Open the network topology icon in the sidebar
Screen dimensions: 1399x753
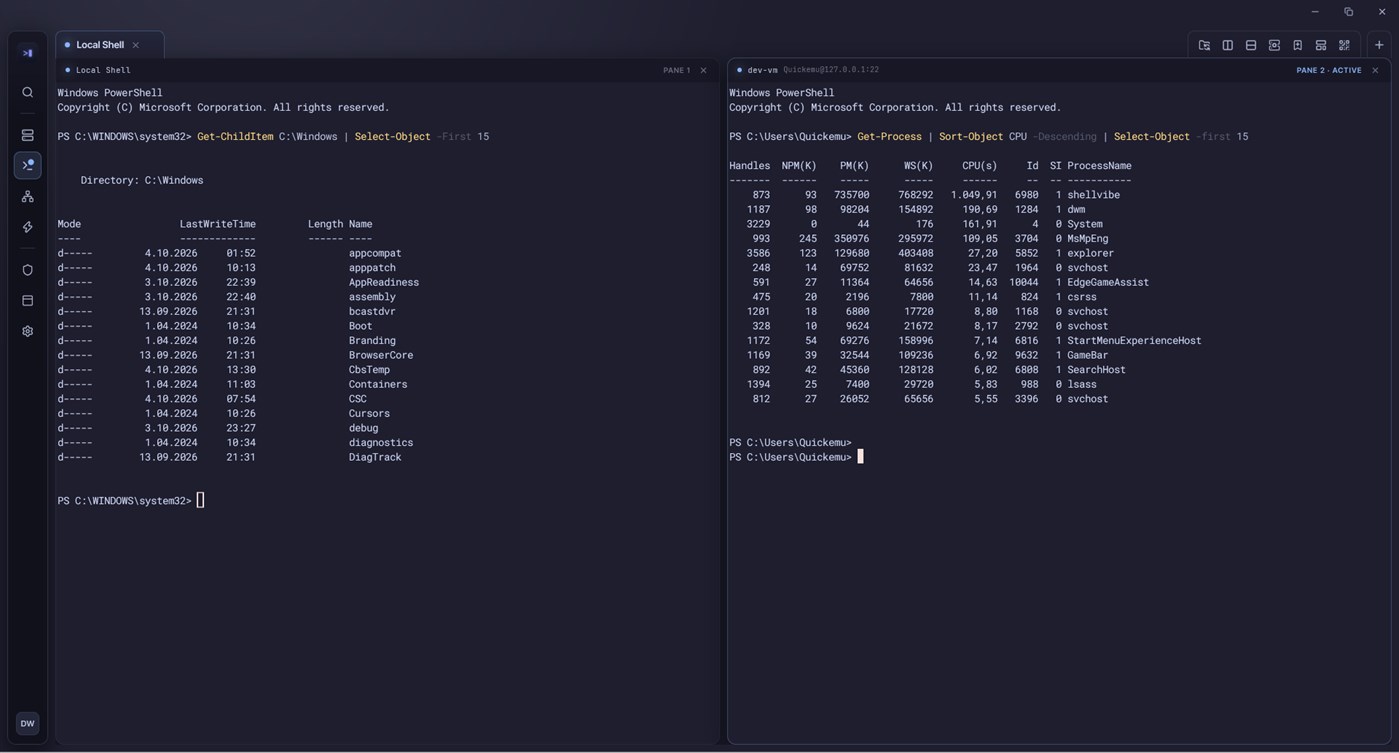point(28,196)
